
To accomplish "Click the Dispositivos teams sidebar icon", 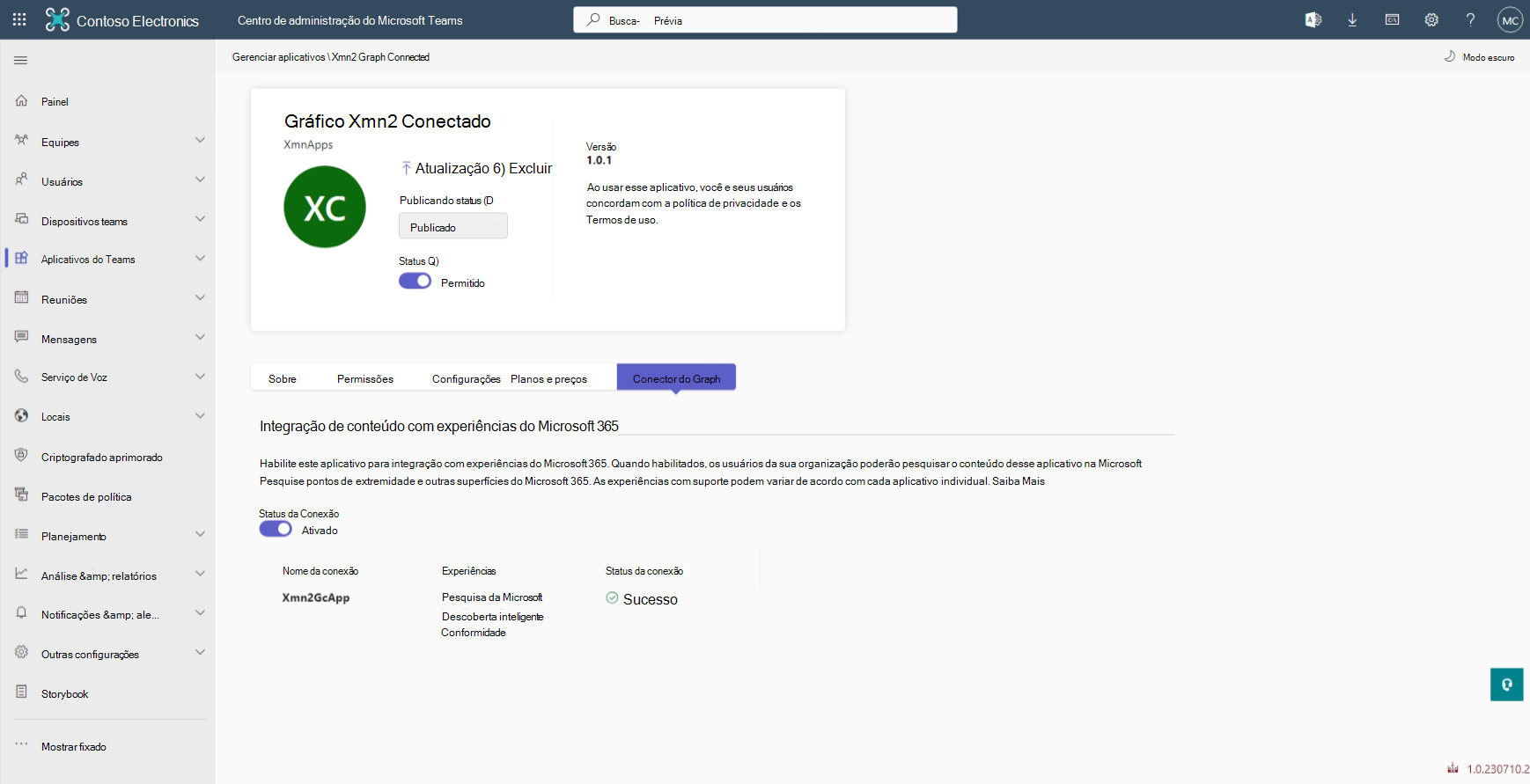I will (22, 220).
